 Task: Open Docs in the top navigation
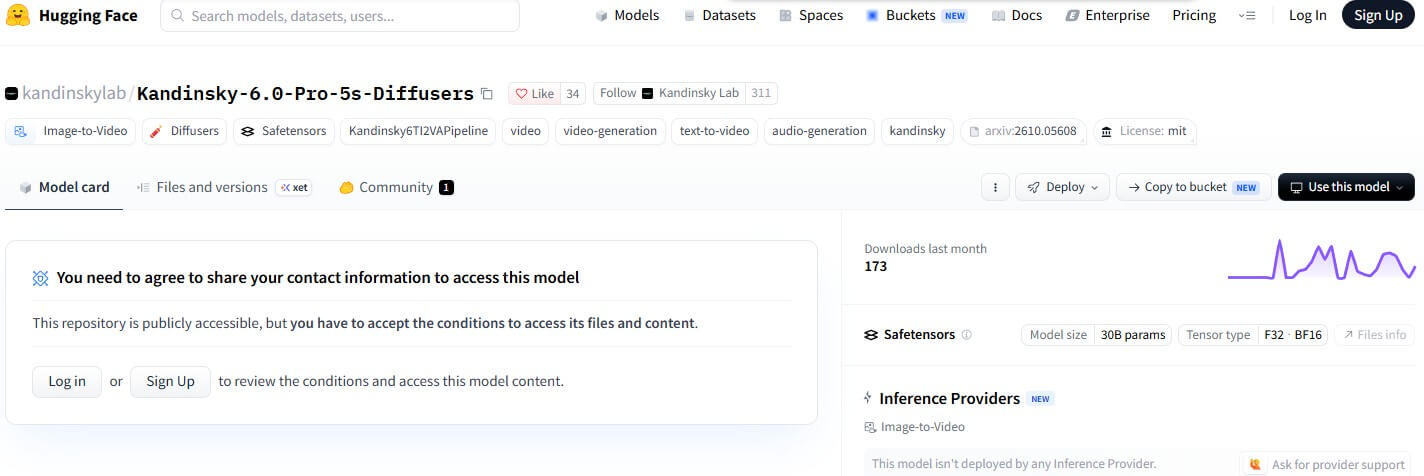pyautogui.click(x=1017, y=15)
